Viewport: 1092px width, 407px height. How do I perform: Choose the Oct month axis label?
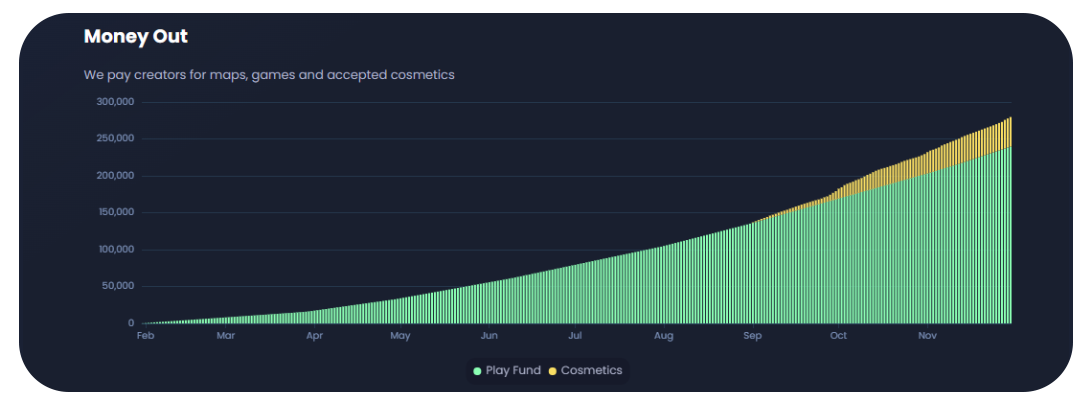point(838,336)
